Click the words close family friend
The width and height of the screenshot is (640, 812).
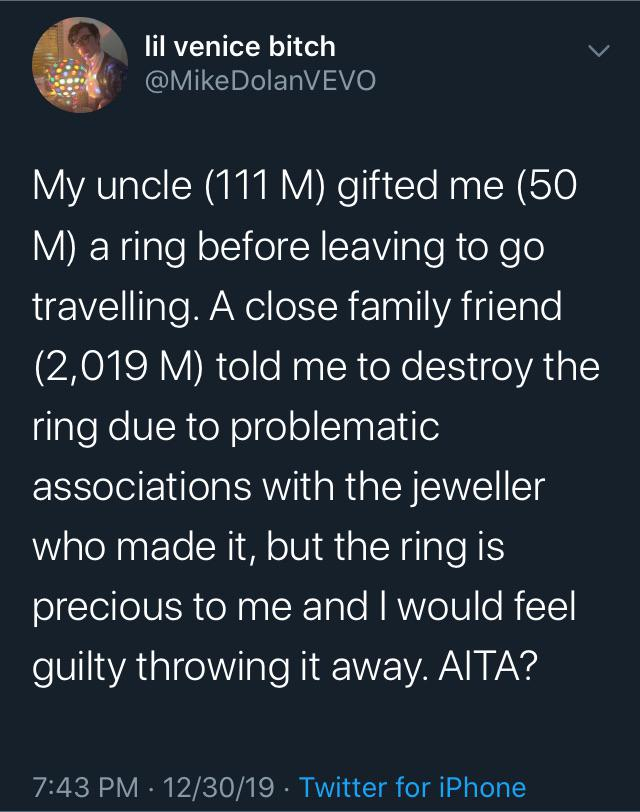coord(403,306)
